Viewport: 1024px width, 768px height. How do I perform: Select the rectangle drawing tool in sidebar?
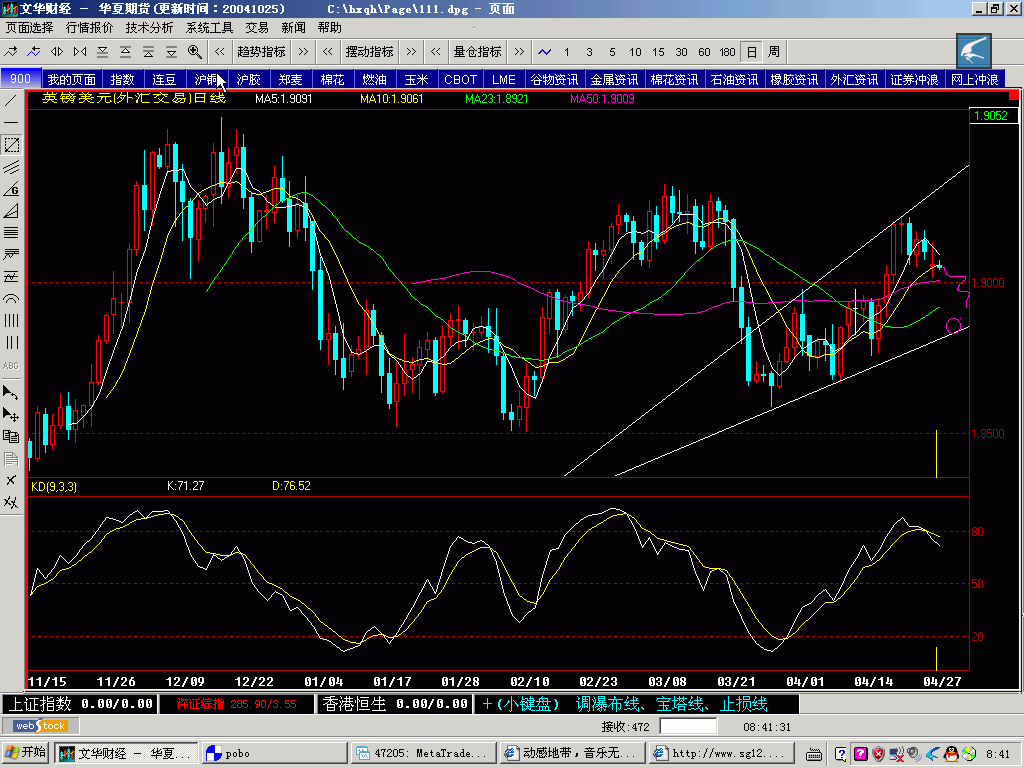click(11, 145)
